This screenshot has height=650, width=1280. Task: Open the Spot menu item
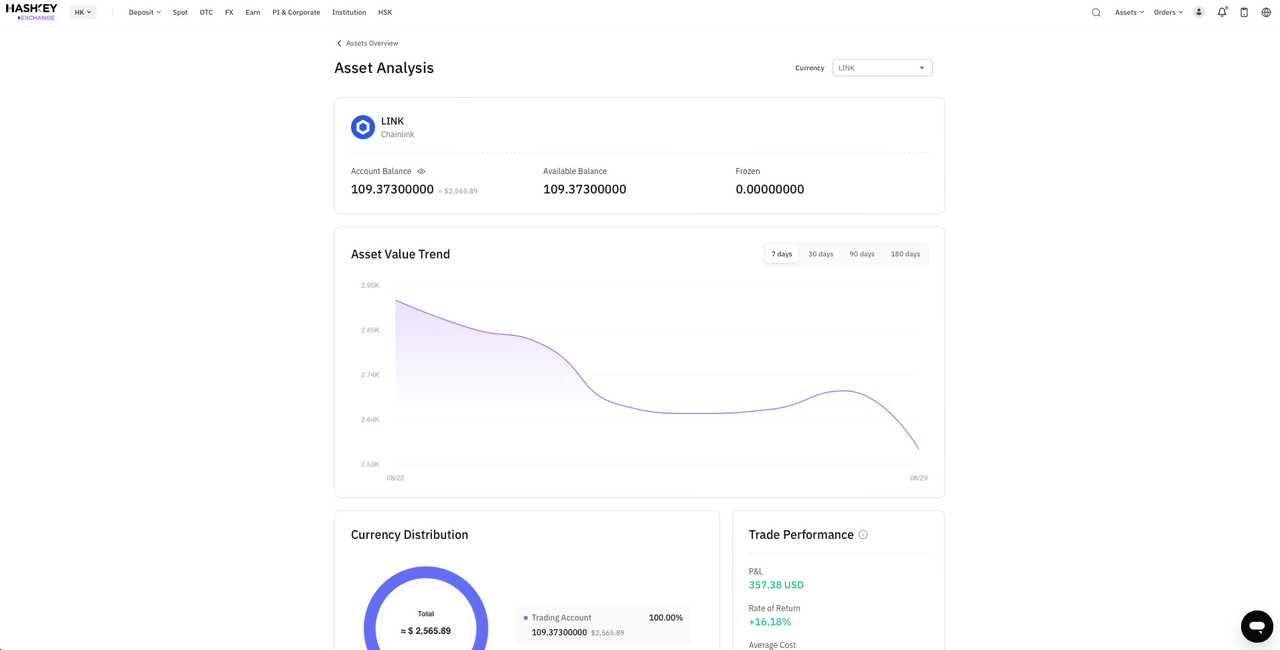(x=180, y=13)
